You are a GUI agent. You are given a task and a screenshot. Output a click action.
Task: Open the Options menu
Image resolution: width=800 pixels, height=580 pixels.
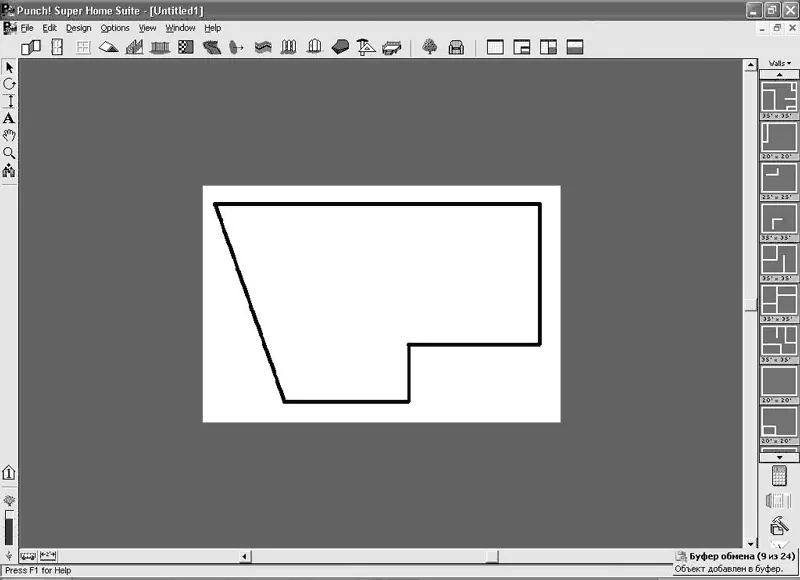115,28
